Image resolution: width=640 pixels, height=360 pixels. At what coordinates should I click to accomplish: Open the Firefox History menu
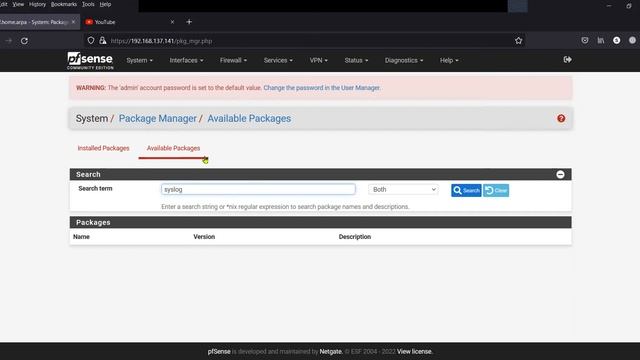coord(37,4)
